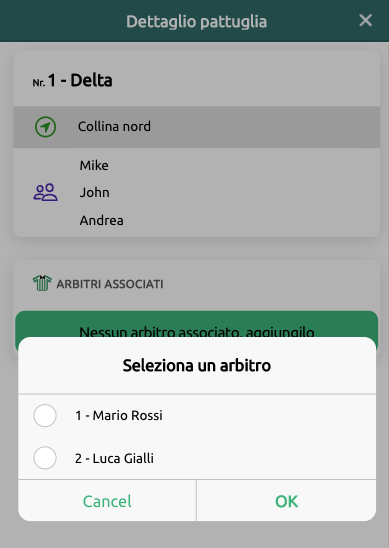This screenshot has width=389, height=548.
Task: Click team member John
Action: pos(95,193)
